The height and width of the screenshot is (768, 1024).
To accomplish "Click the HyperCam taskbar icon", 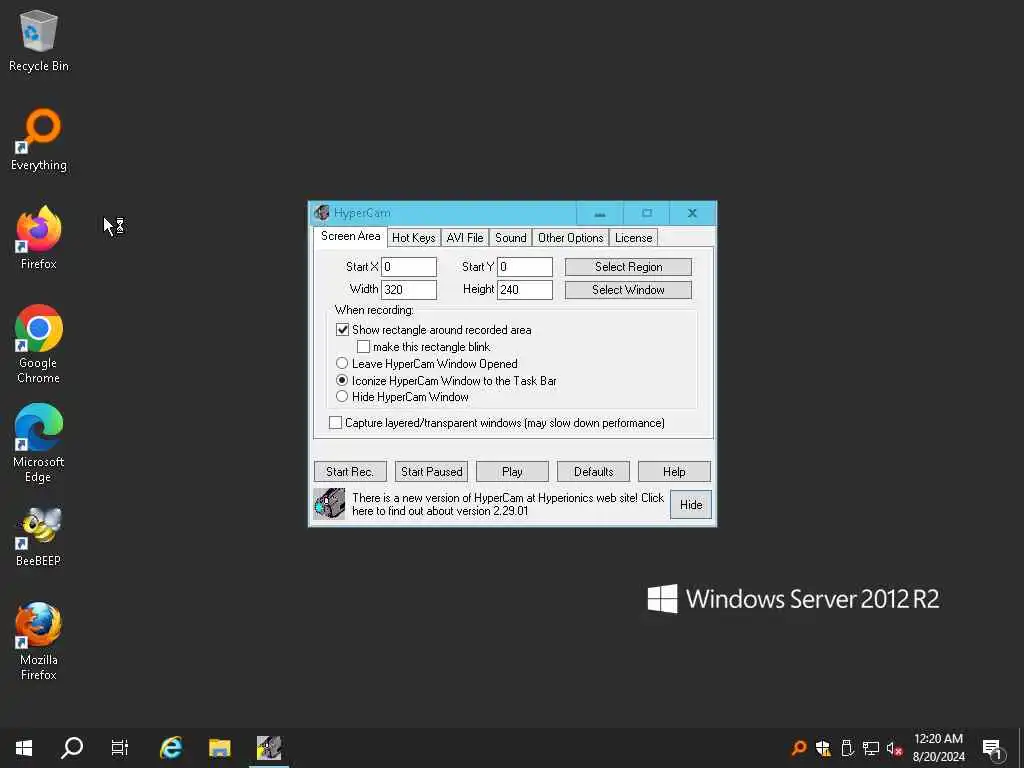I will [x=269, y=748].
